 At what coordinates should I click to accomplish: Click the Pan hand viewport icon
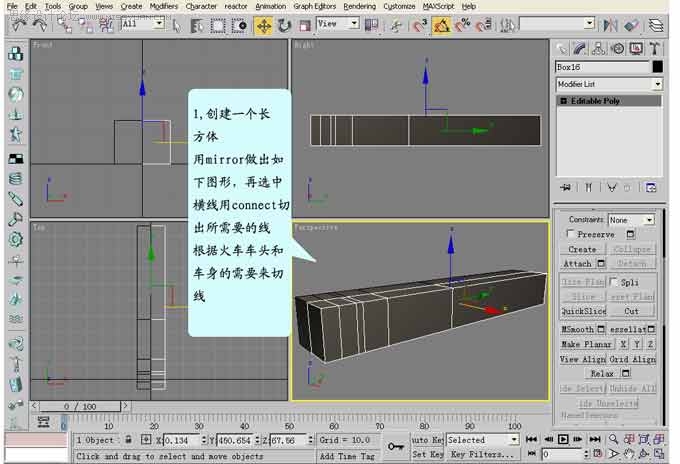629,454
